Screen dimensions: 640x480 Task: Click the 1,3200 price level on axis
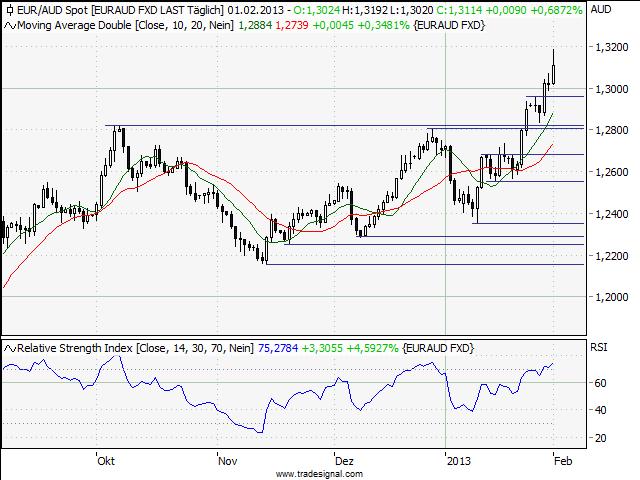pos(609,47)
